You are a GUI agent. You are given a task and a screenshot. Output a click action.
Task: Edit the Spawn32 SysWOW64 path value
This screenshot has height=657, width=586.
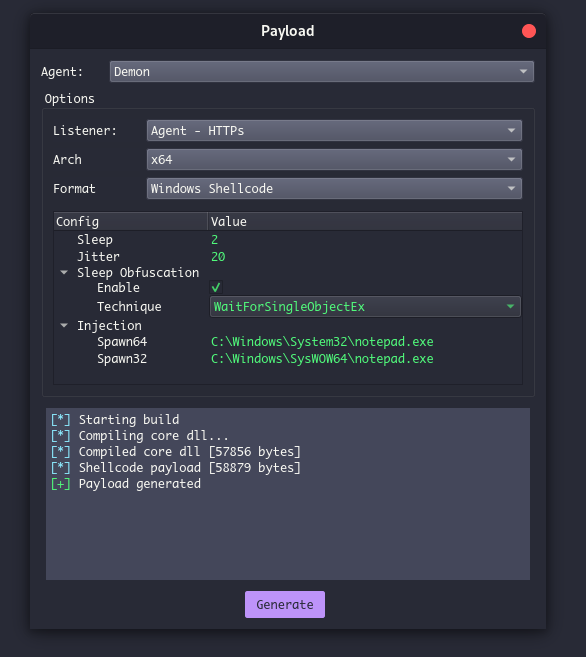click(322, 359)
